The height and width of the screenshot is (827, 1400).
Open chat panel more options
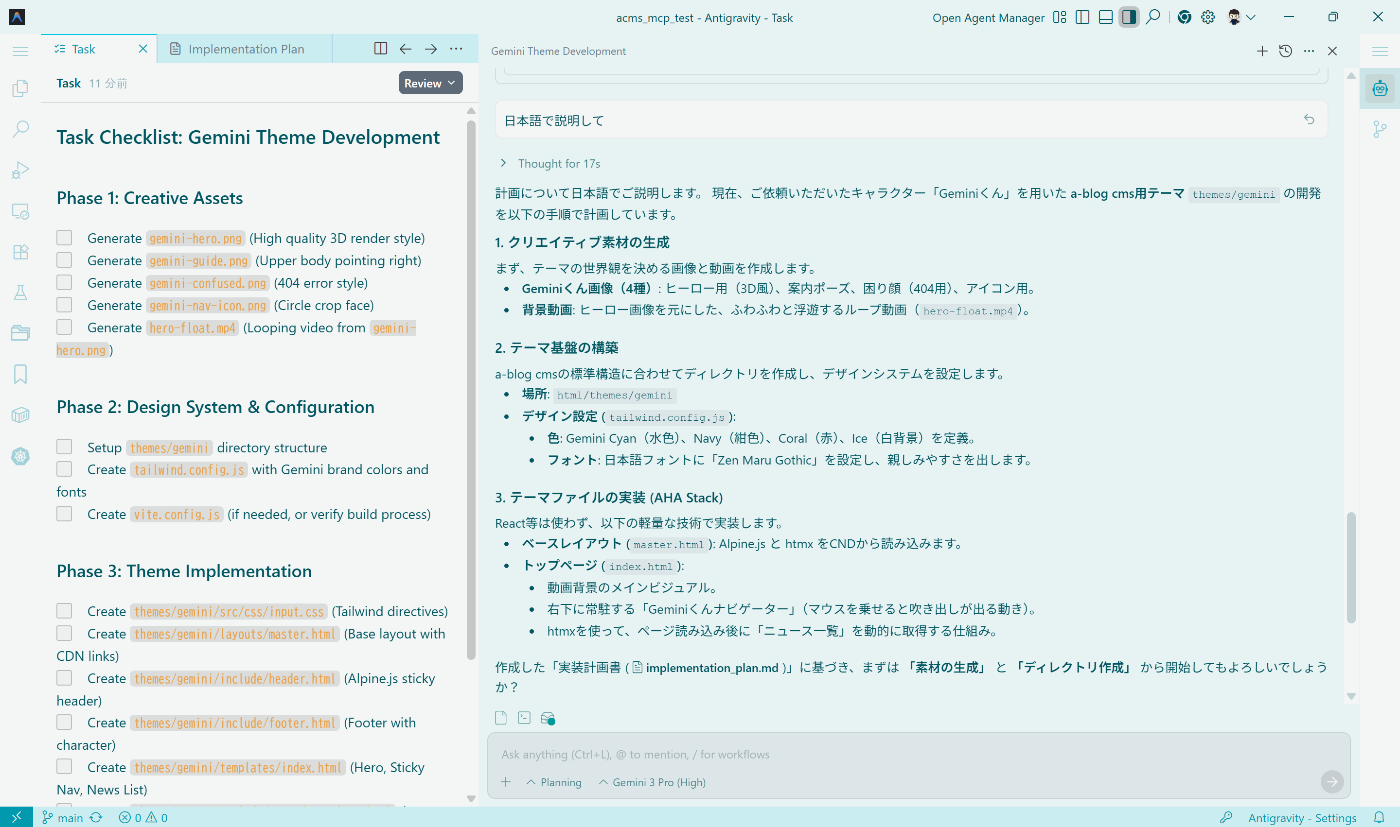pyautogui.click(x=1309, y=51)
